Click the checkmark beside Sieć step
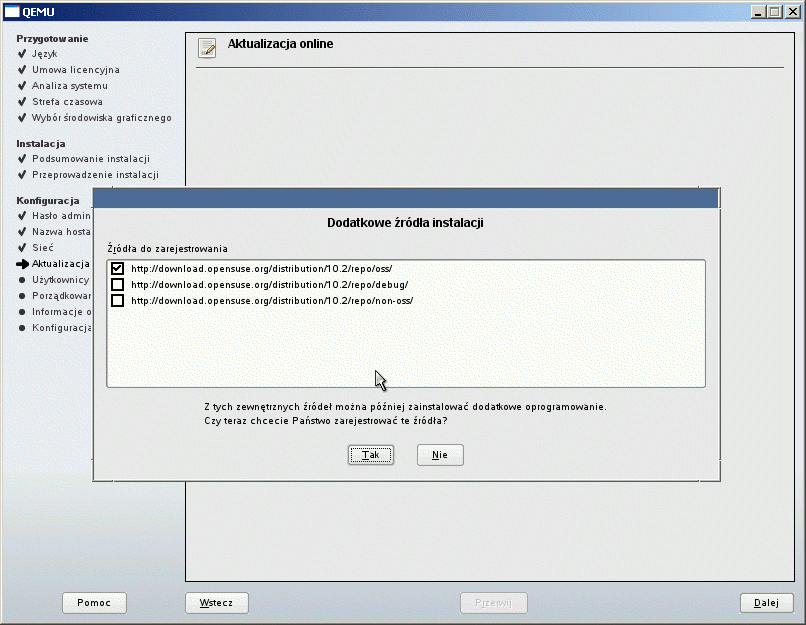Screen dimensions: 806x625 coord(22,247)
